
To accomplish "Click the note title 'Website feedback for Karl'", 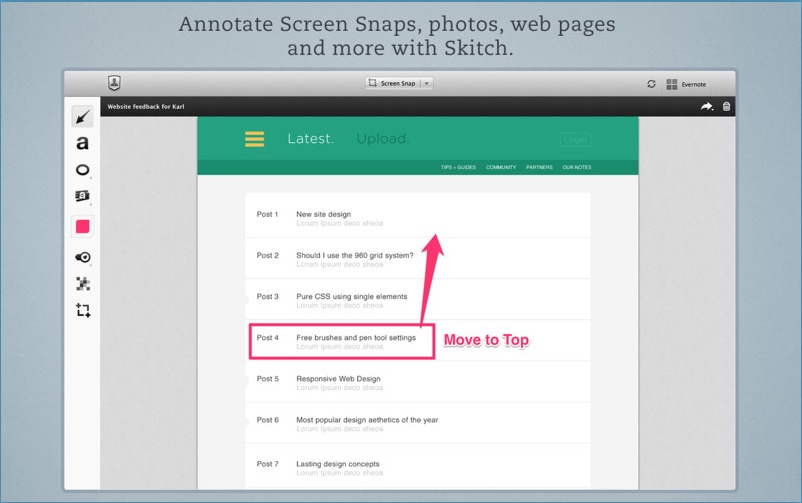I will click(x=146, y=107).
